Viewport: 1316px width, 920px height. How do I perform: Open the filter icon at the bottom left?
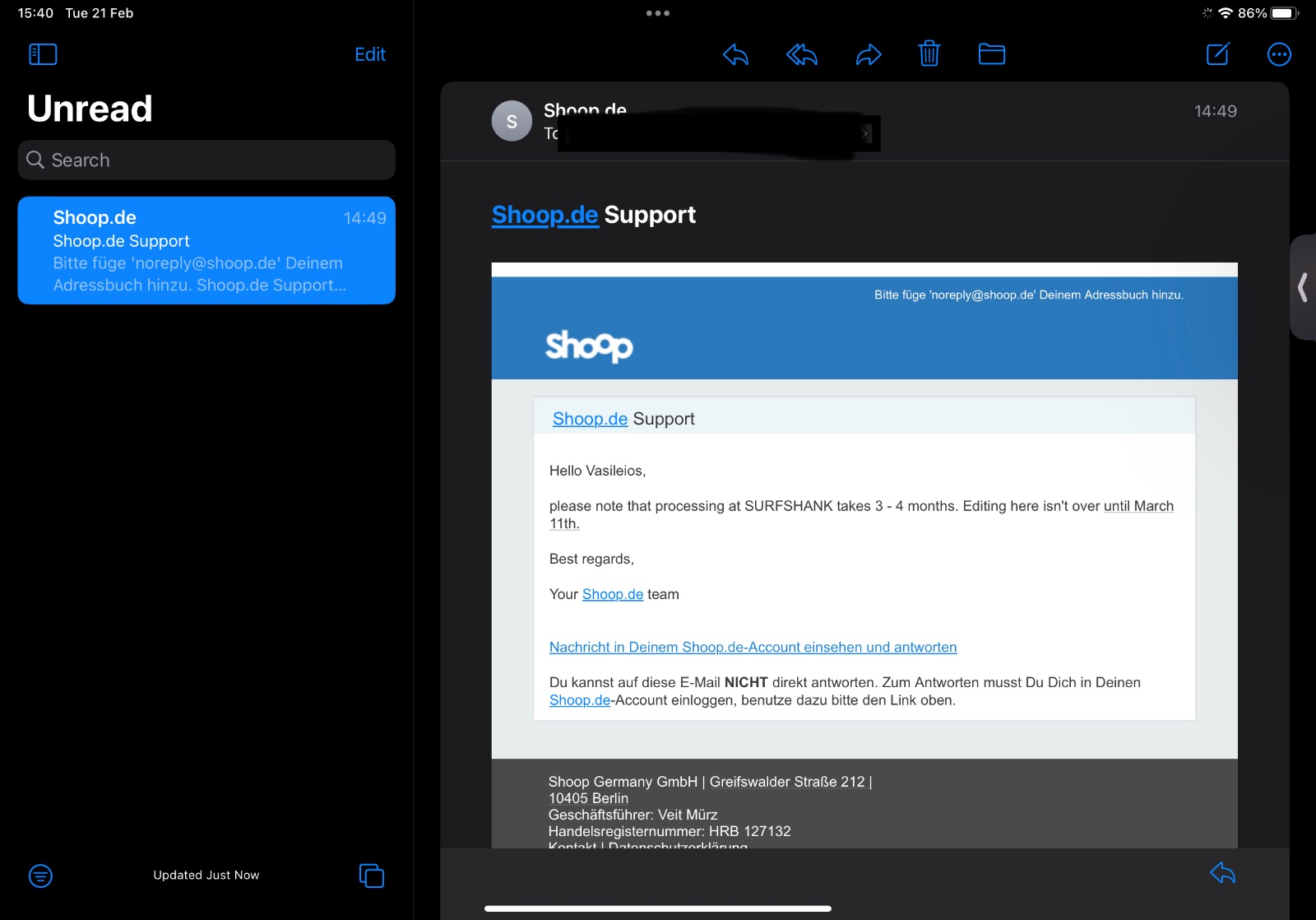click(x=40, y=876)
